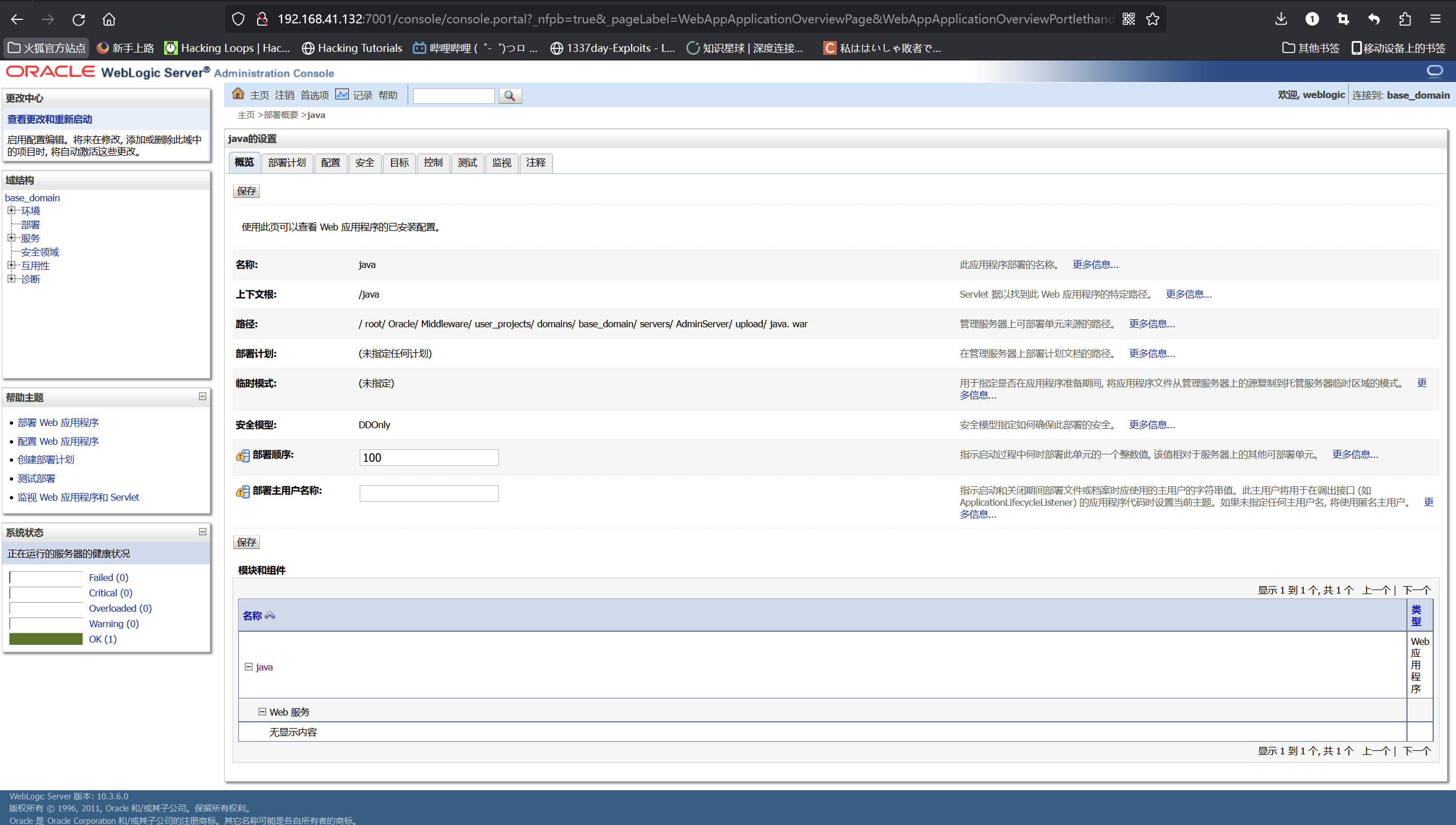Open the 首选项 preferences link

[x=315, y=95]
